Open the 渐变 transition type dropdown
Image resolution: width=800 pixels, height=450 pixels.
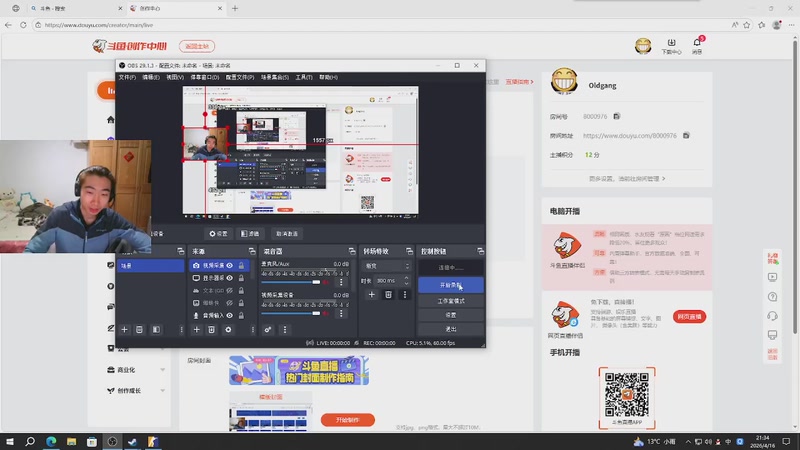pos(387,266)
